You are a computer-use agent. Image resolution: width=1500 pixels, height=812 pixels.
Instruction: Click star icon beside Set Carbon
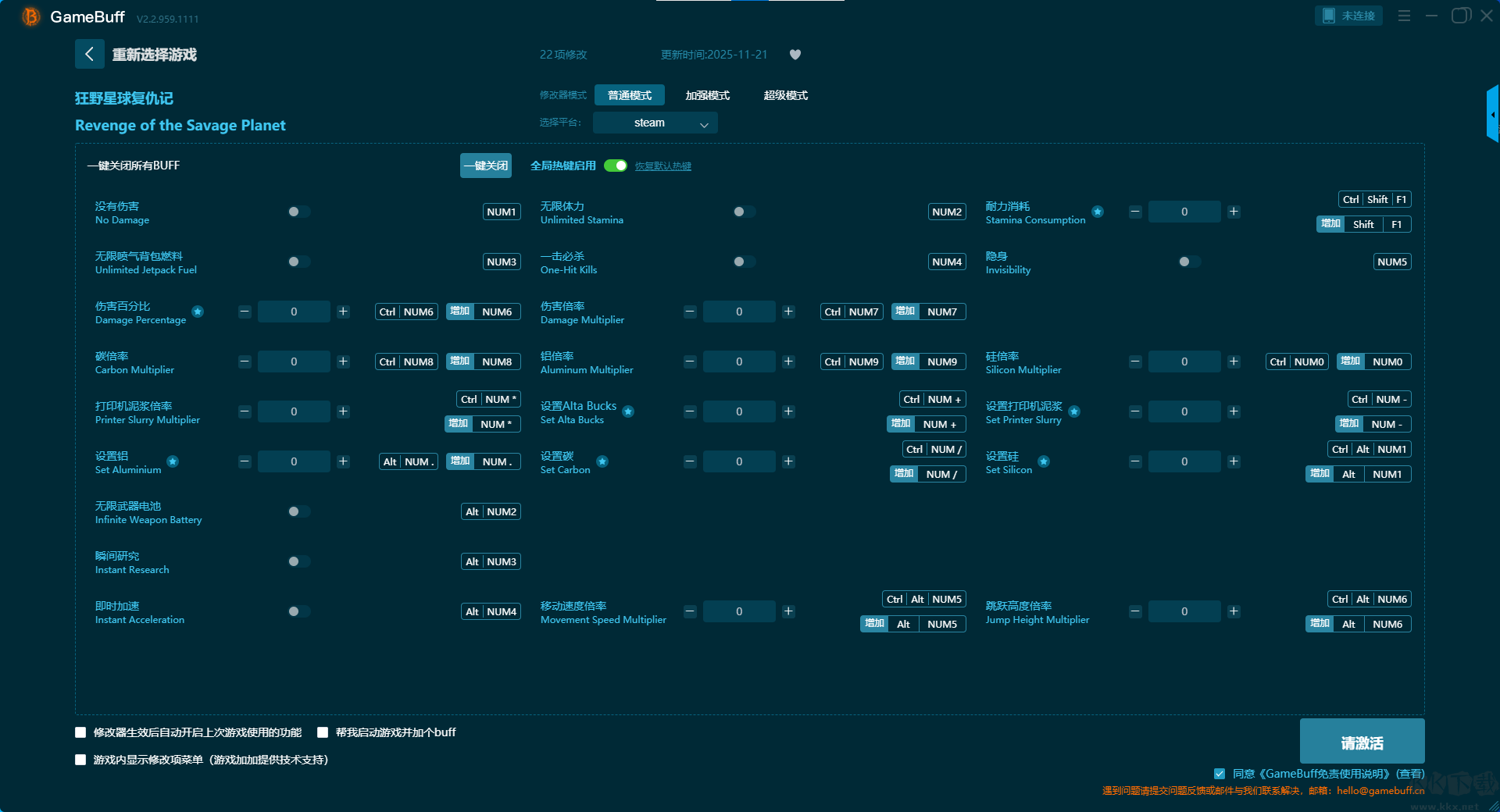[602, 461]
